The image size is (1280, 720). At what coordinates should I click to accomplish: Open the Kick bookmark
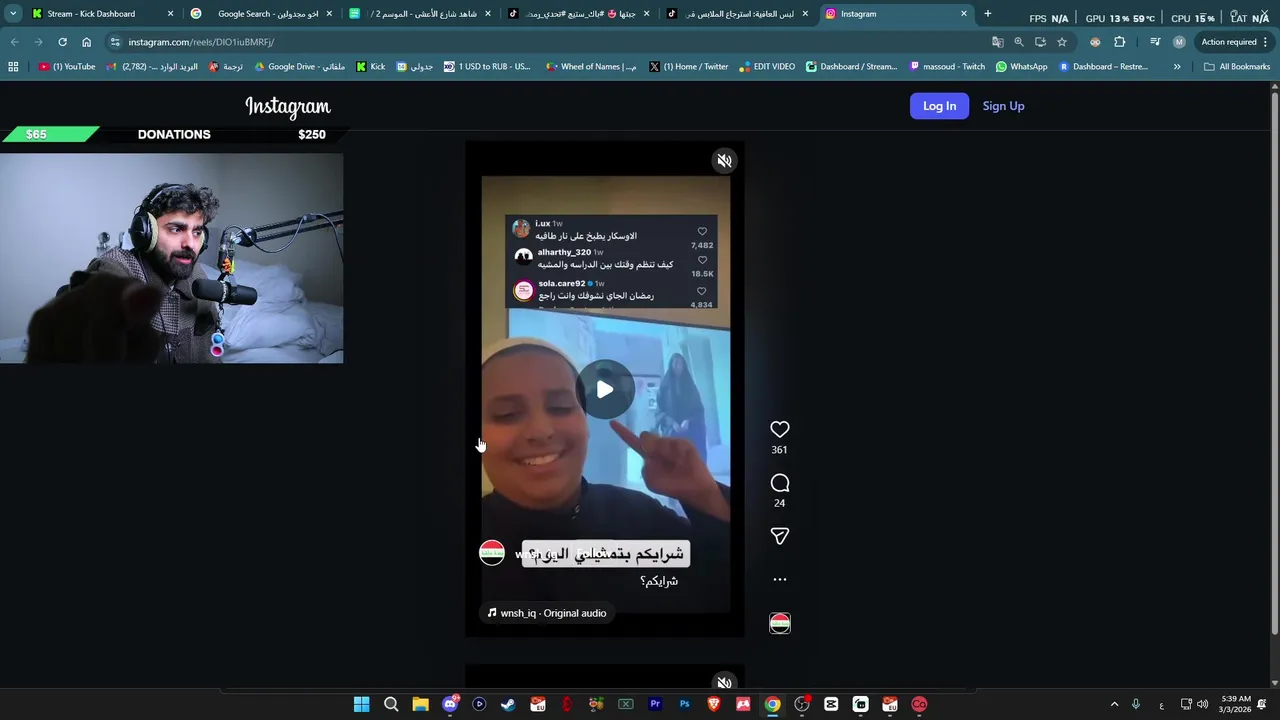[371, 67]
